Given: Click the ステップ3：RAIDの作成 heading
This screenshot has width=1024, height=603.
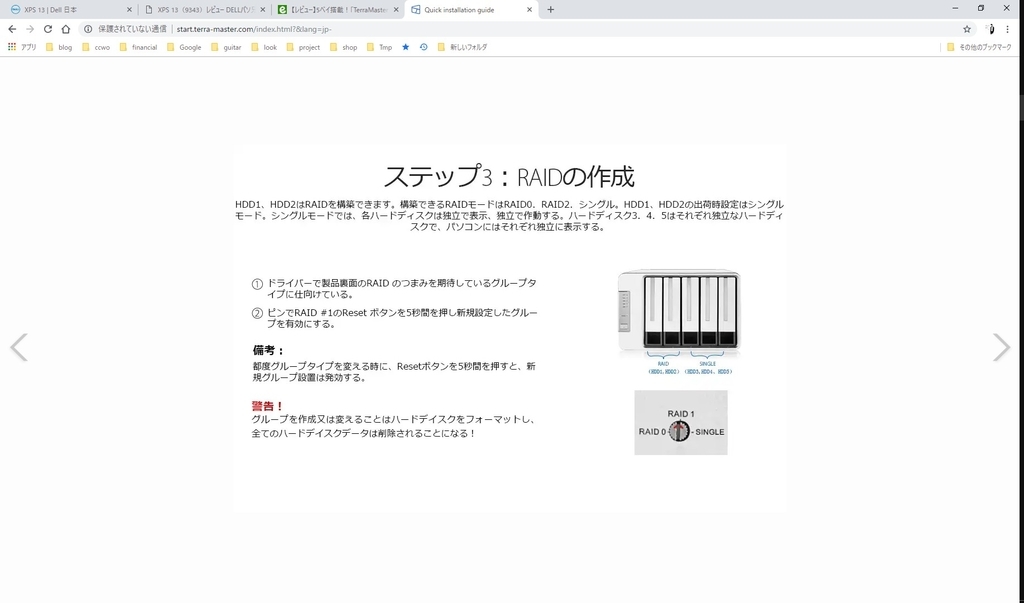Looking at the screenshot, I should point(509,176).
